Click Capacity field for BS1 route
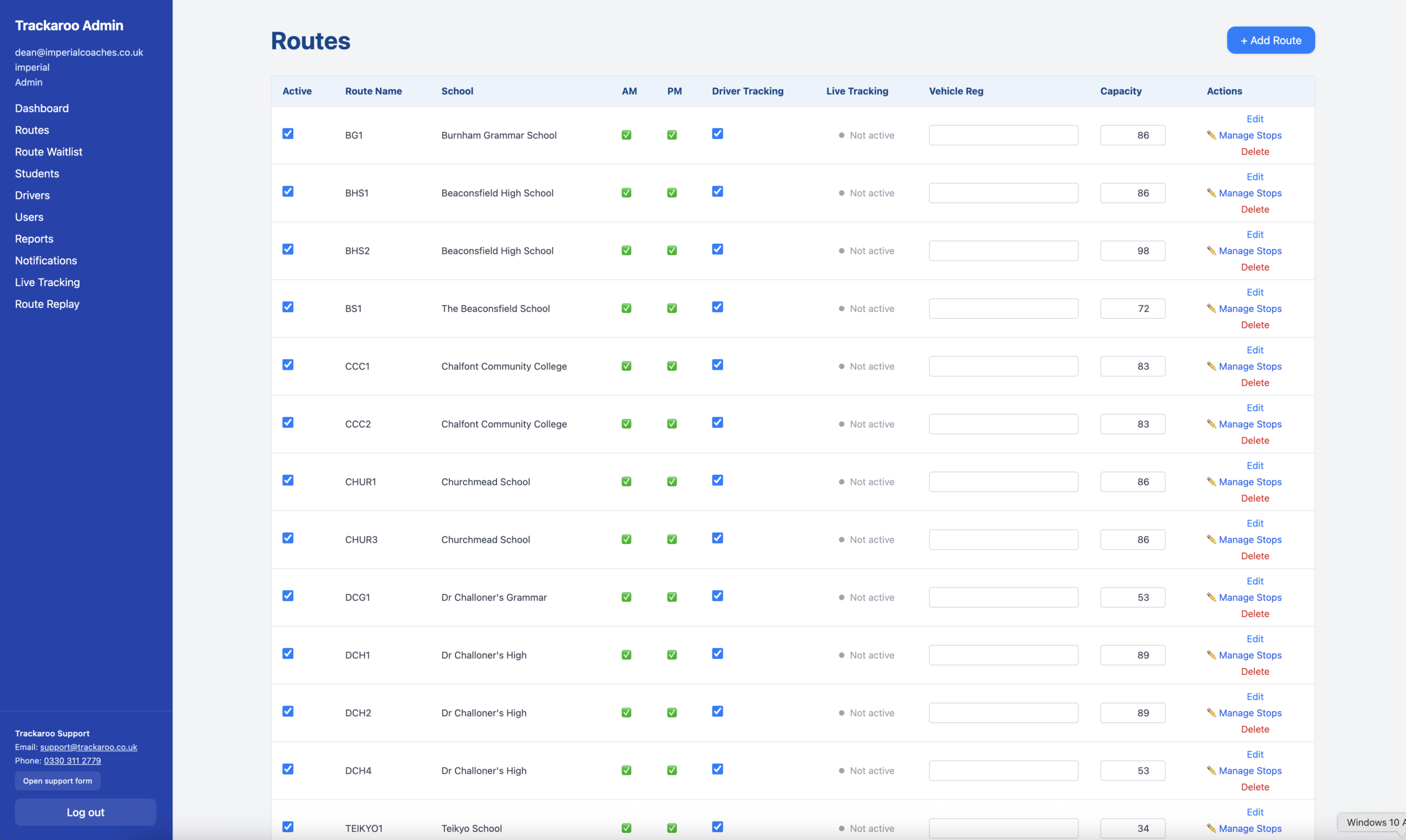This screenshot has width=1406, height=840. [x=1132, y=309]
